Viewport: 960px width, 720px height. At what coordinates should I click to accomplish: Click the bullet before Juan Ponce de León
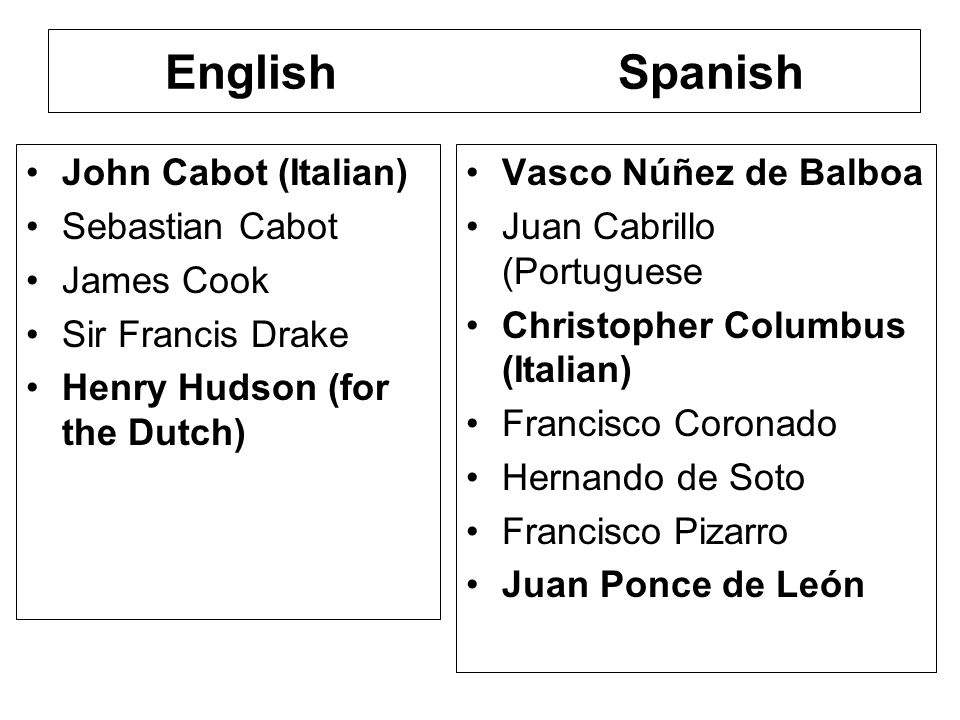pyautogui.click(x=472, y=585)
